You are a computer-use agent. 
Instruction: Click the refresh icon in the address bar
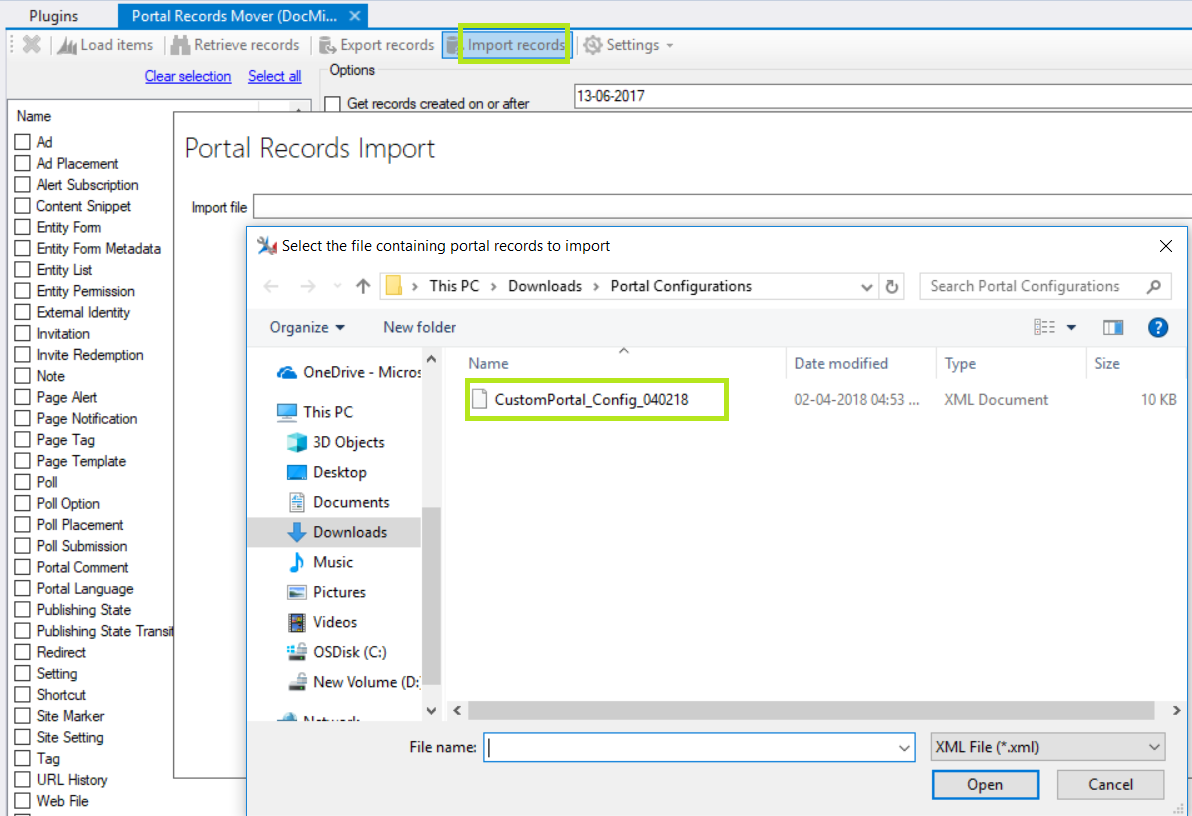click(x=893, y=286)
